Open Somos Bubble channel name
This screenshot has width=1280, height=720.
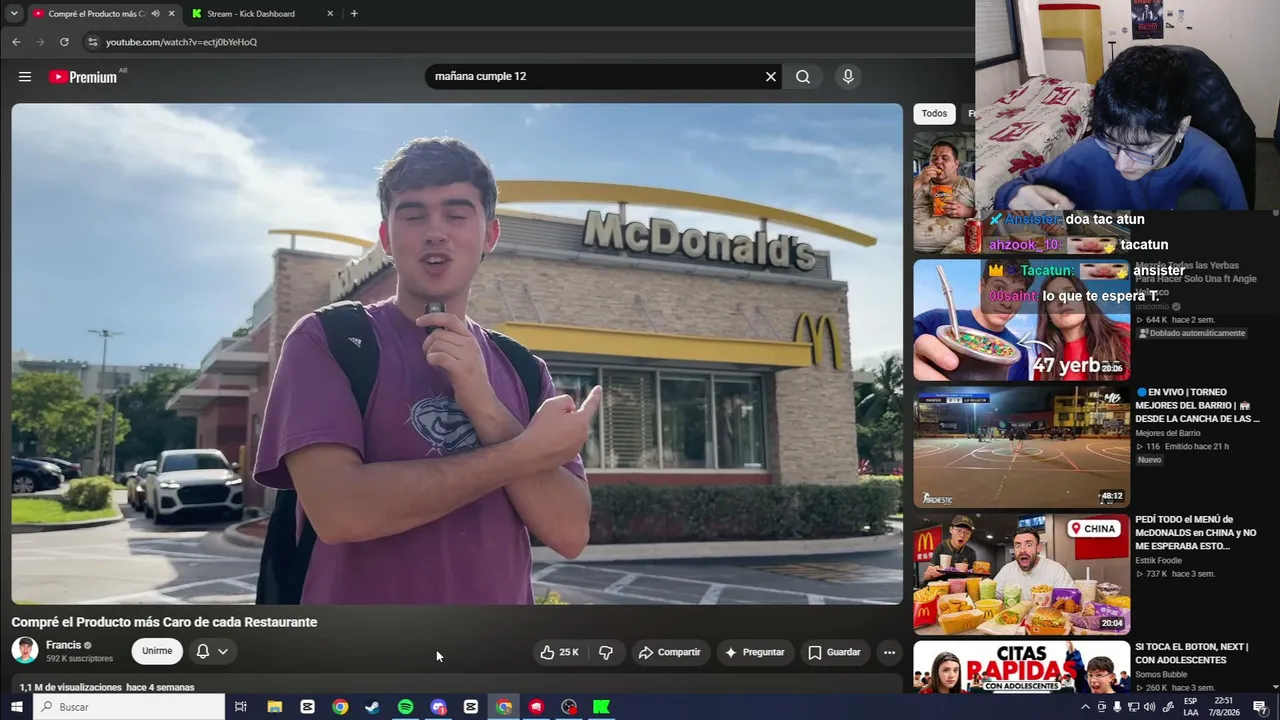[x=1163, y=675]
